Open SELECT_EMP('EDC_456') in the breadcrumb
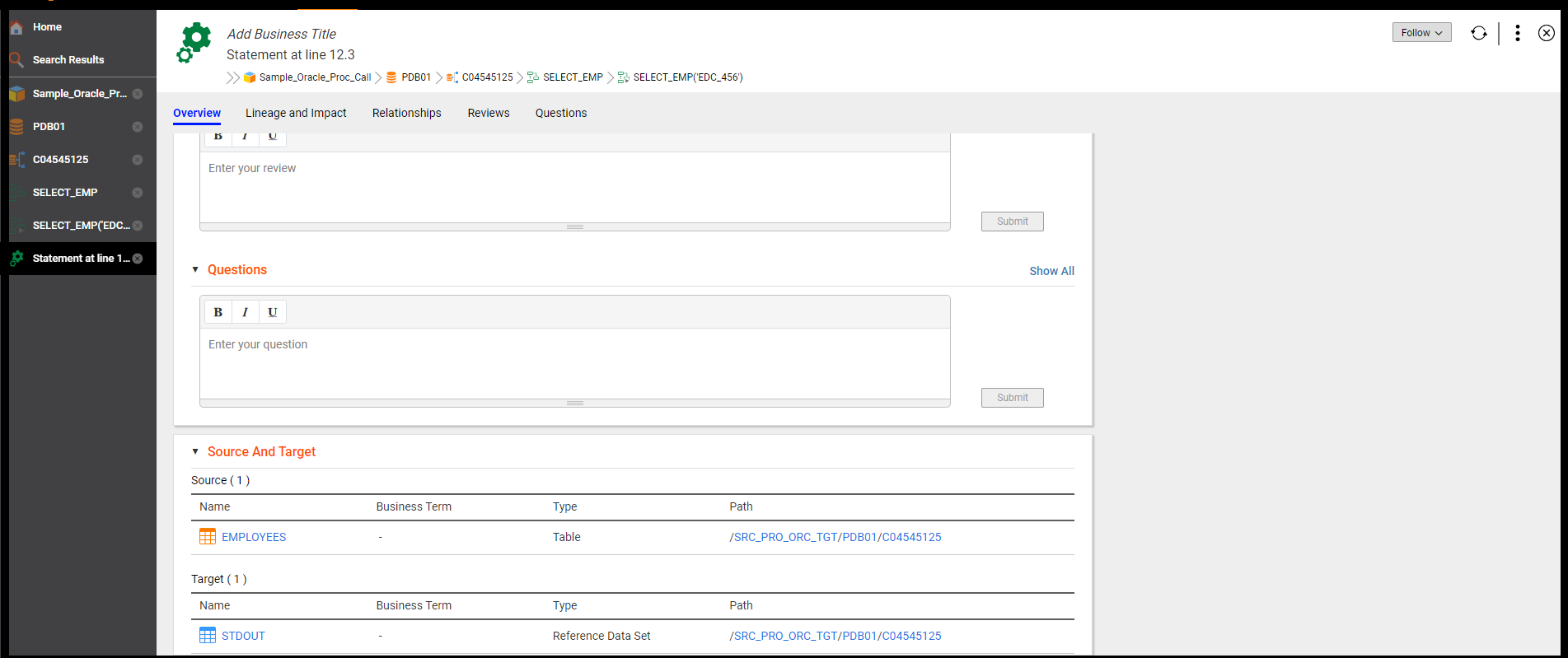 point(688,77)
